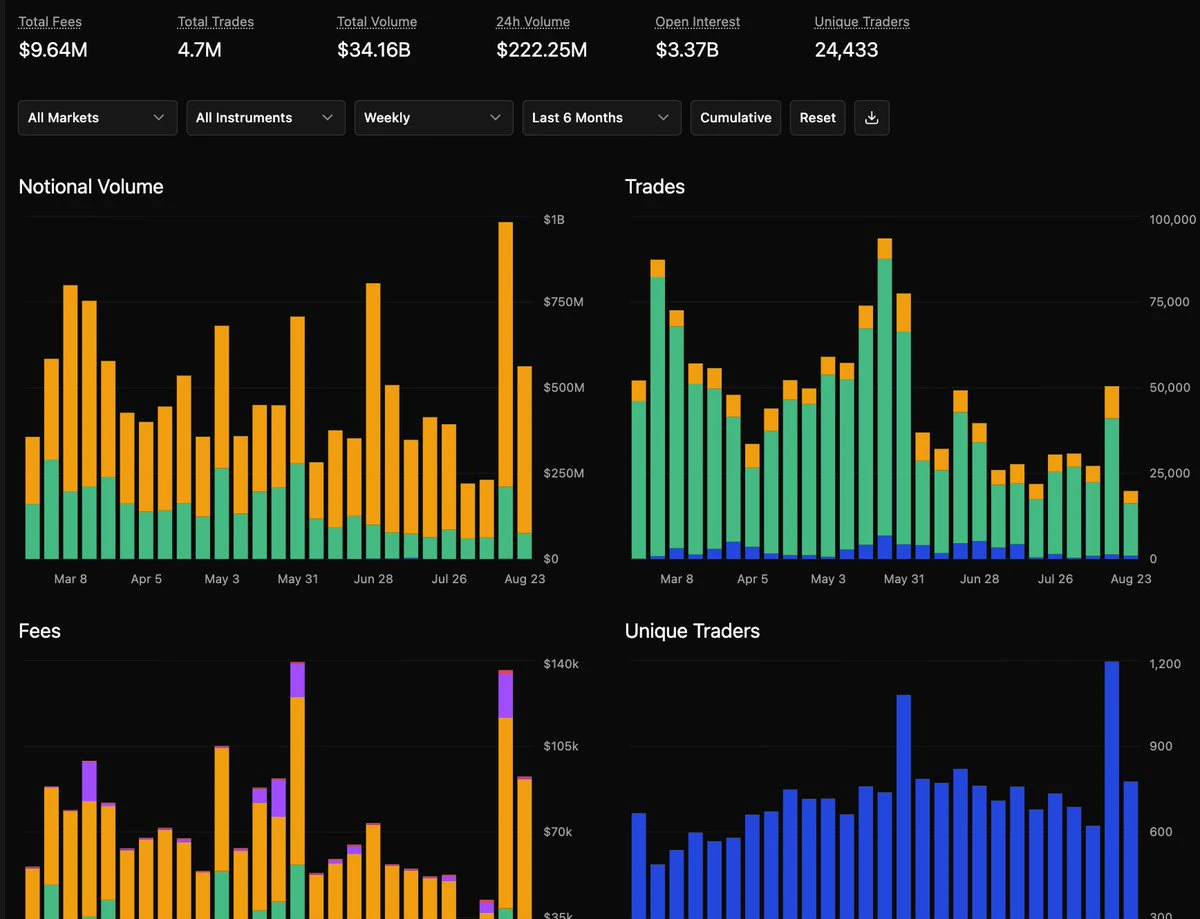Change the Weekly interval dropdown
The height and width of the screenshot is (919, 1200).
(434, 118)
